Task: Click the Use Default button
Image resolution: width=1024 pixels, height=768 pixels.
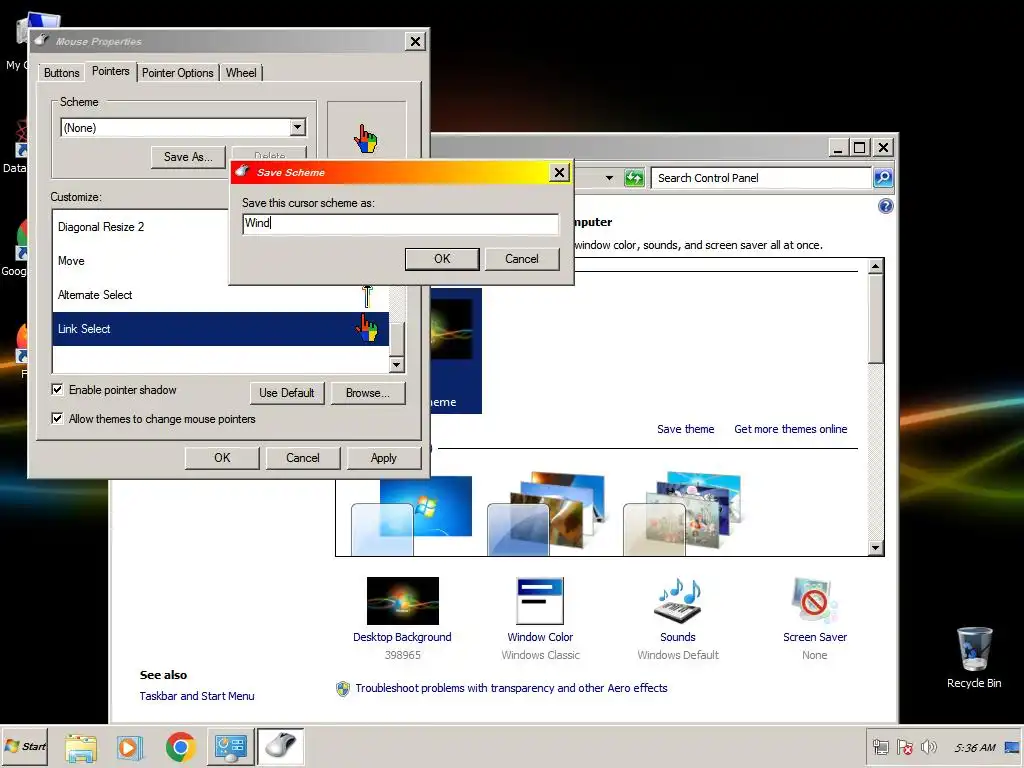Action: [x=287, y=392]
